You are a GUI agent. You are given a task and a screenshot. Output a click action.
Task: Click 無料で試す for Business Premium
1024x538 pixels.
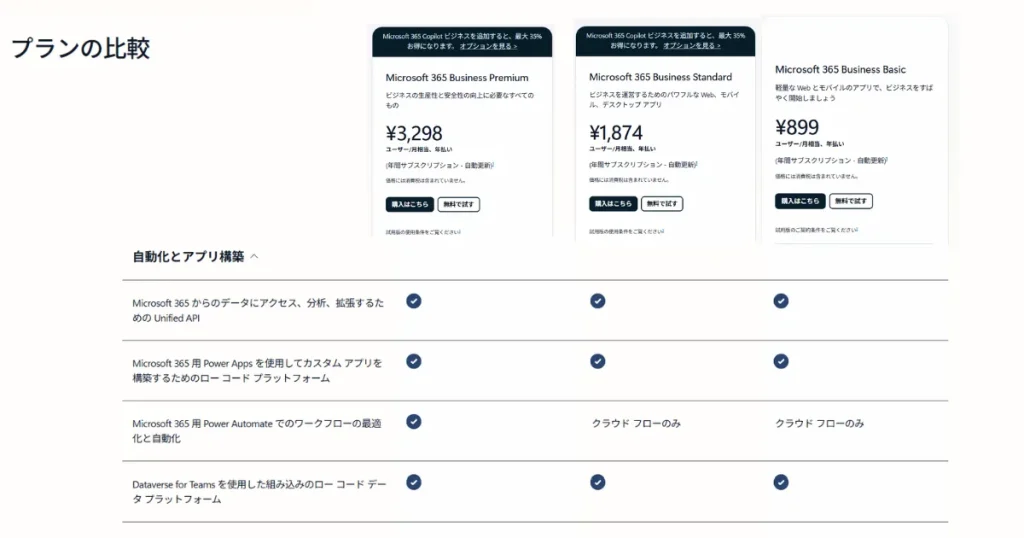(x=459, y=204)
